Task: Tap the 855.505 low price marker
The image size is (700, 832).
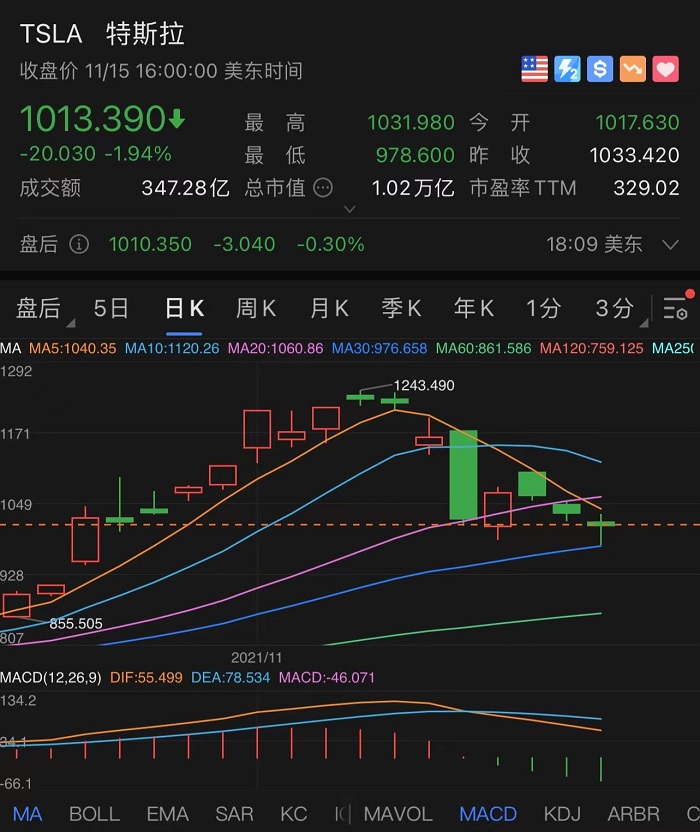Action: (76, 623)
